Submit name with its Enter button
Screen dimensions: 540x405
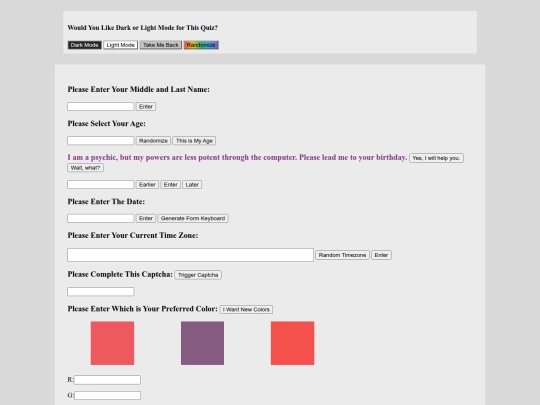coord(146,106)
